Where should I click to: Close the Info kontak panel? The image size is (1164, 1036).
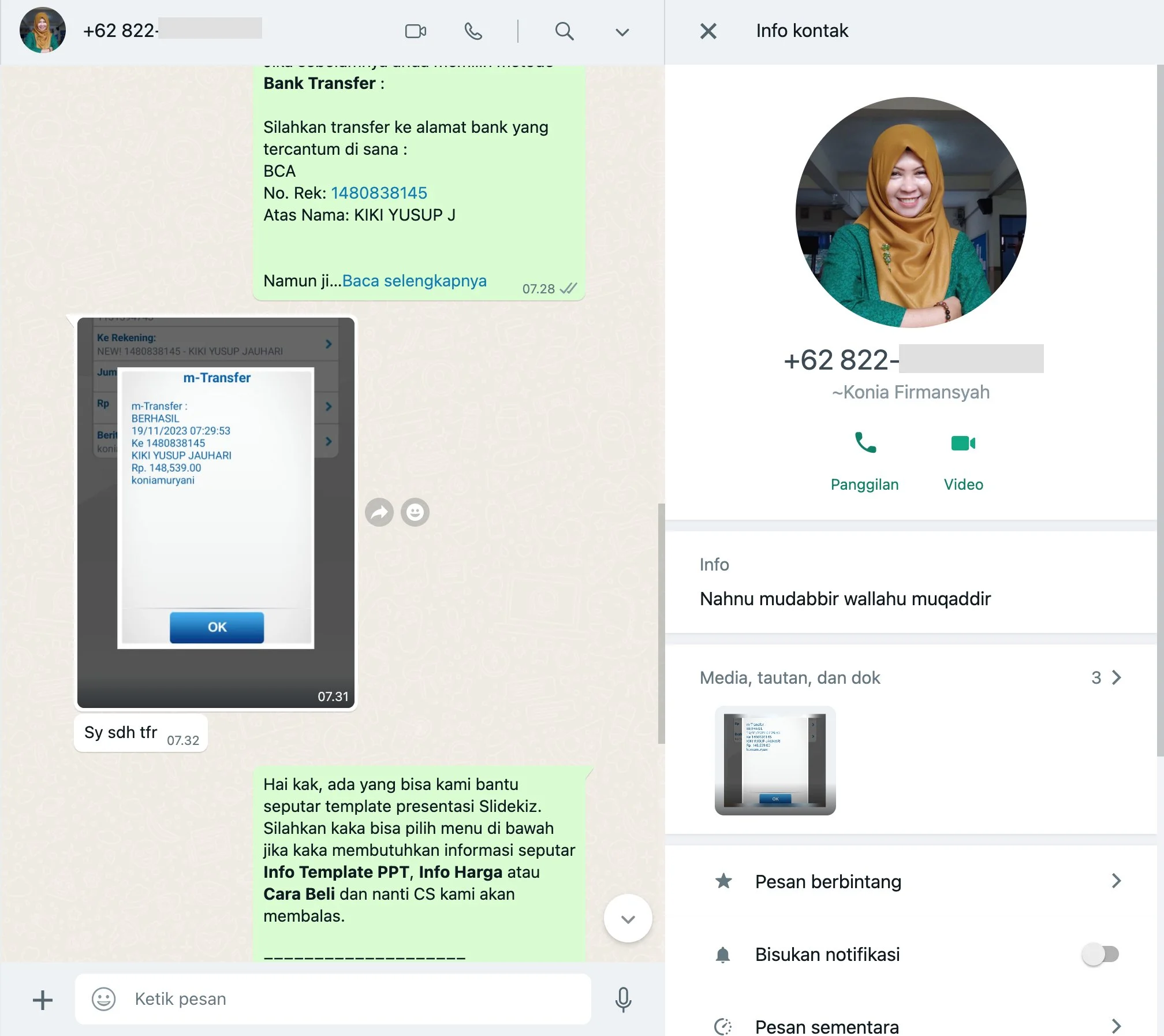coord(708,31)
